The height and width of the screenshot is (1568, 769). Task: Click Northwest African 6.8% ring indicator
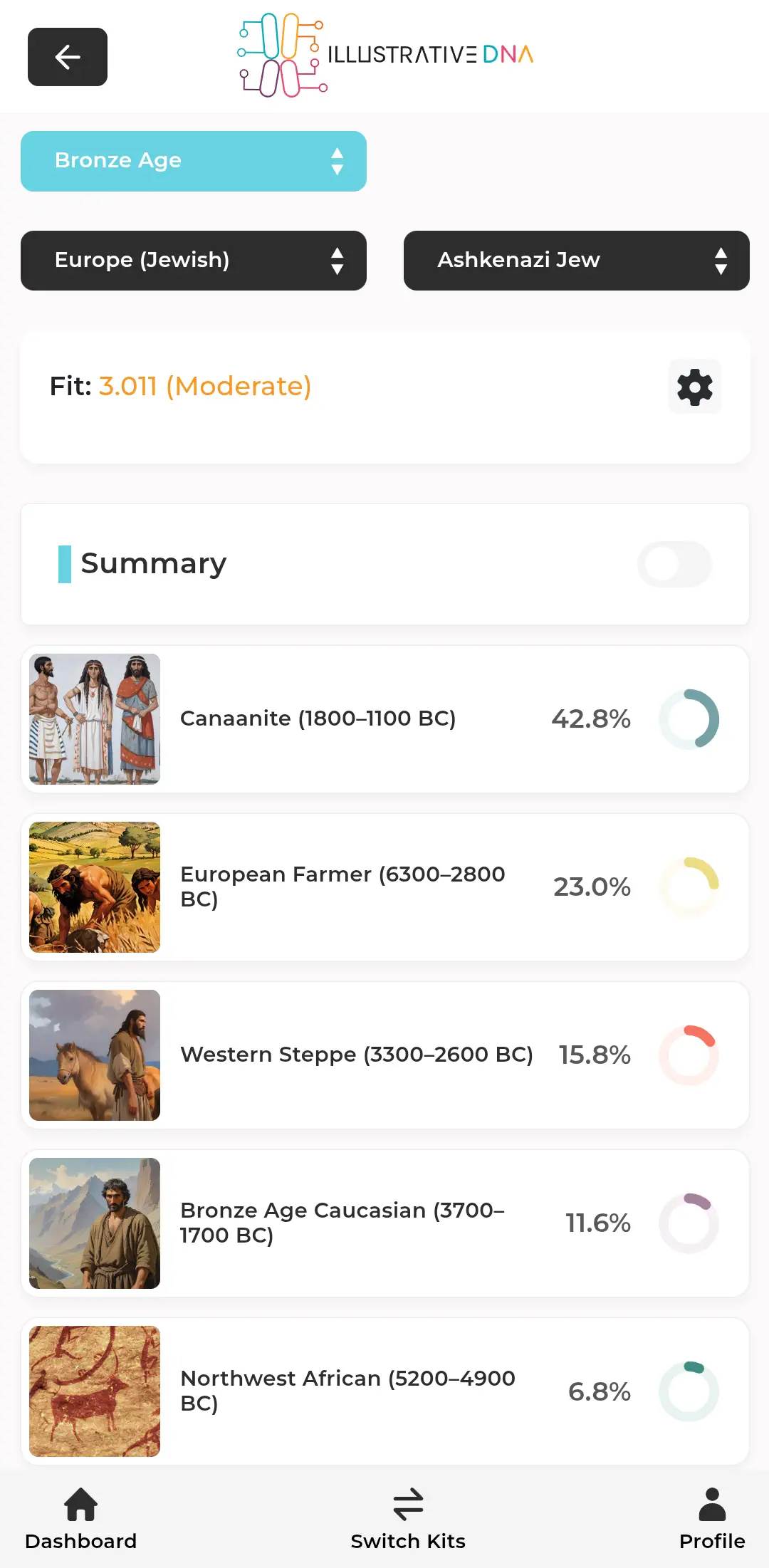[689, 1391]
